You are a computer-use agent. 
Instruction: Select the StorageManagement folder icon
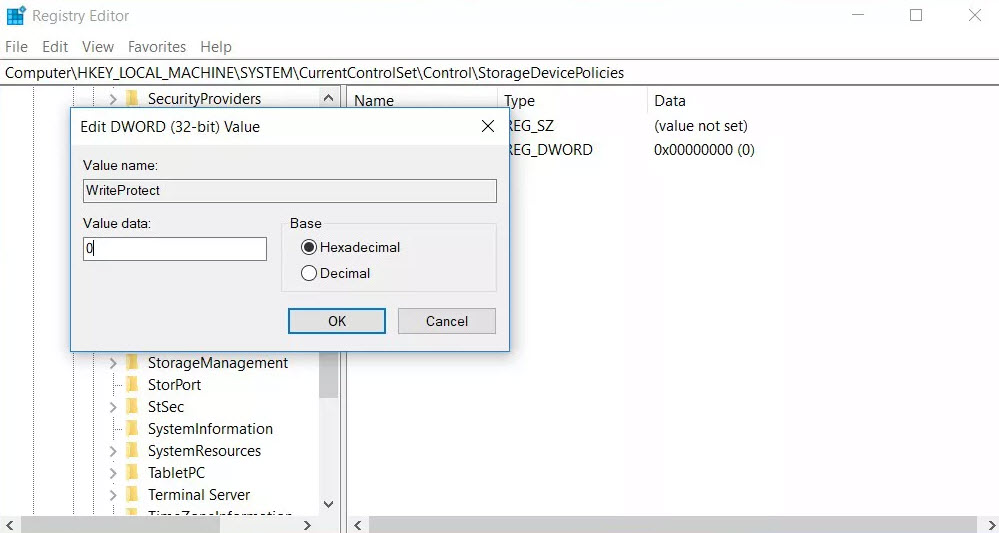[x=132, y=362]
